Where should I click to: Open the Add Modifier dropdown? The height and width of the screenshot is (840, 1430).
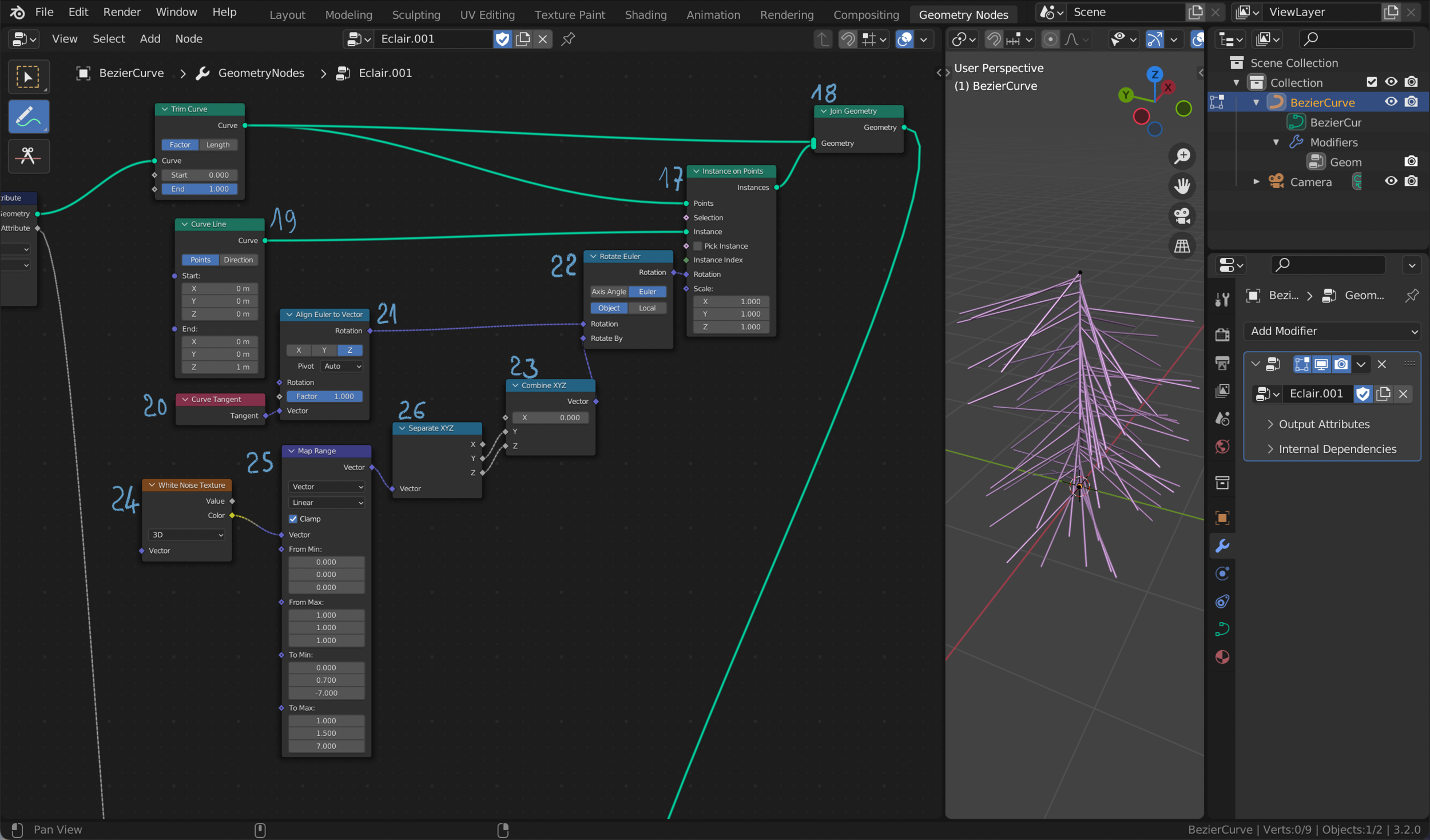(1332, 331)
